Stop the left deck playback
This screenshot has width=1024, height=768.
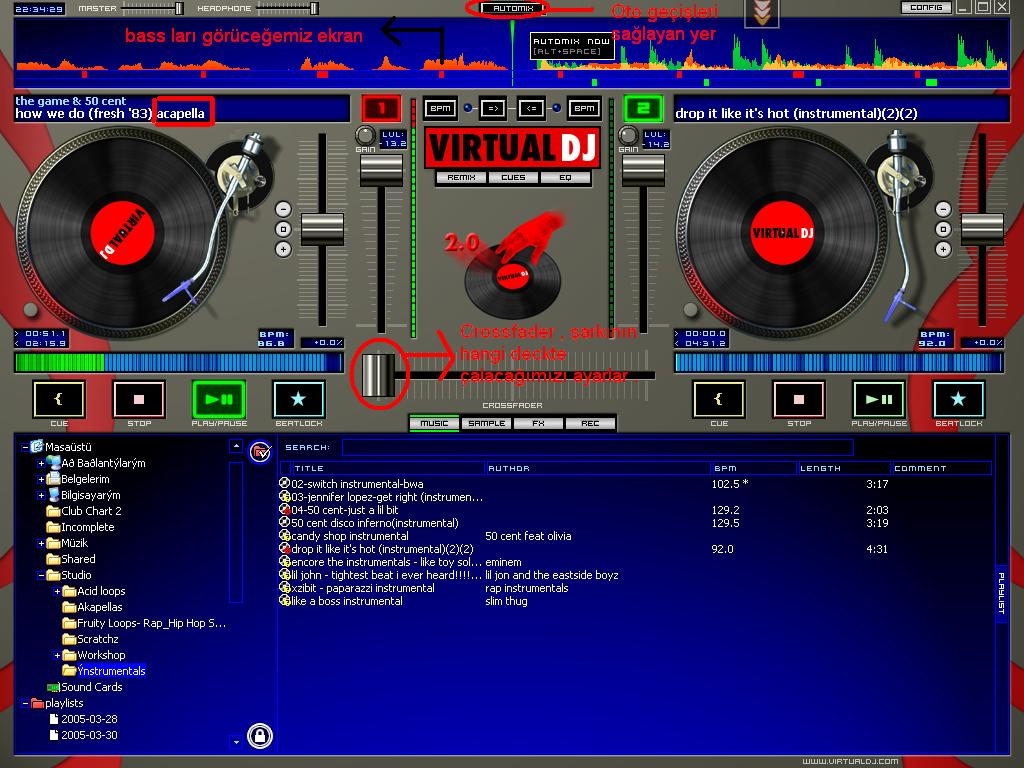click(139, 399)
